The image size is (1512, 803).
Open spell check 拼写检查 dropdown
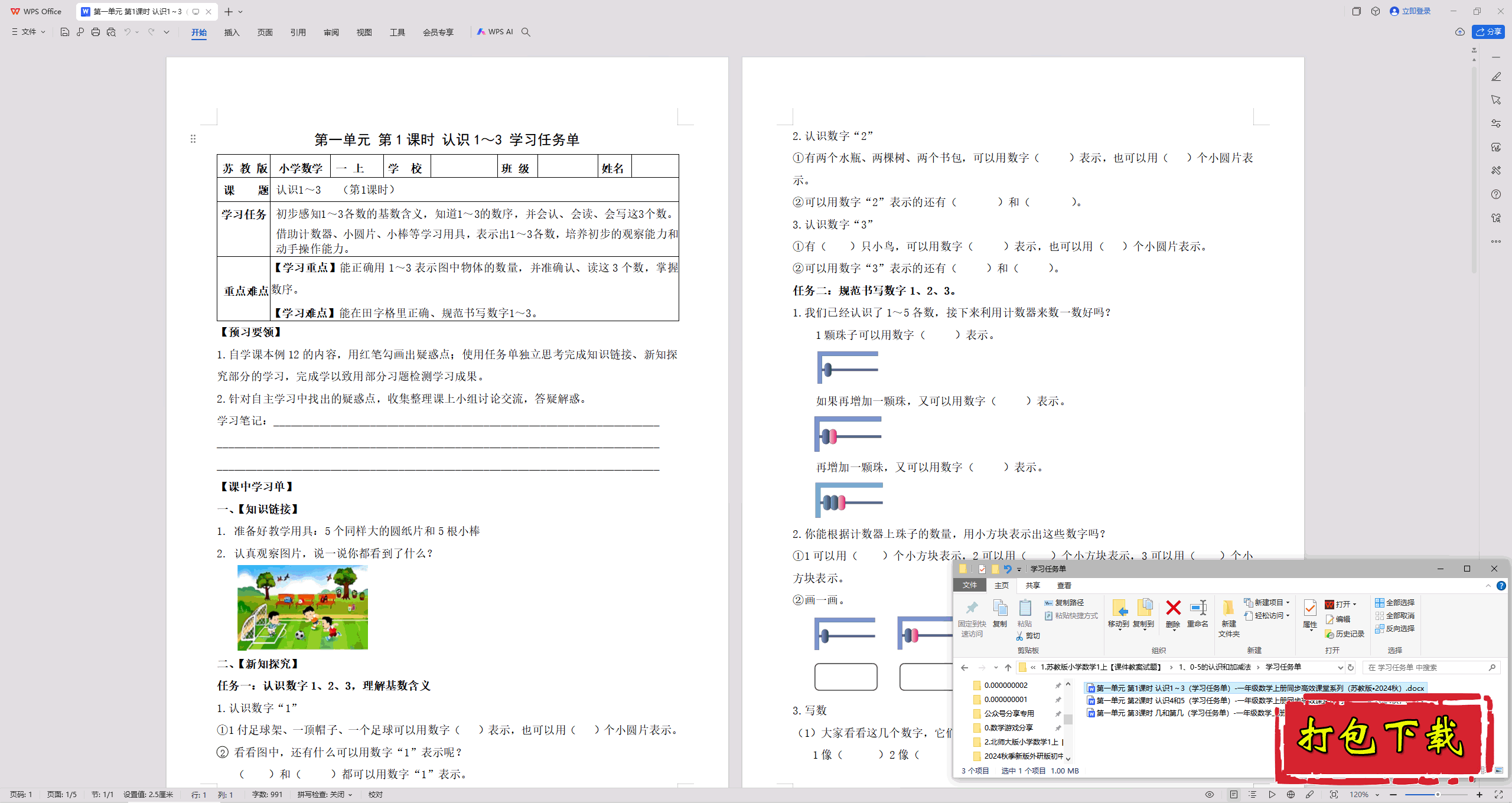click(x=325, y=795)
